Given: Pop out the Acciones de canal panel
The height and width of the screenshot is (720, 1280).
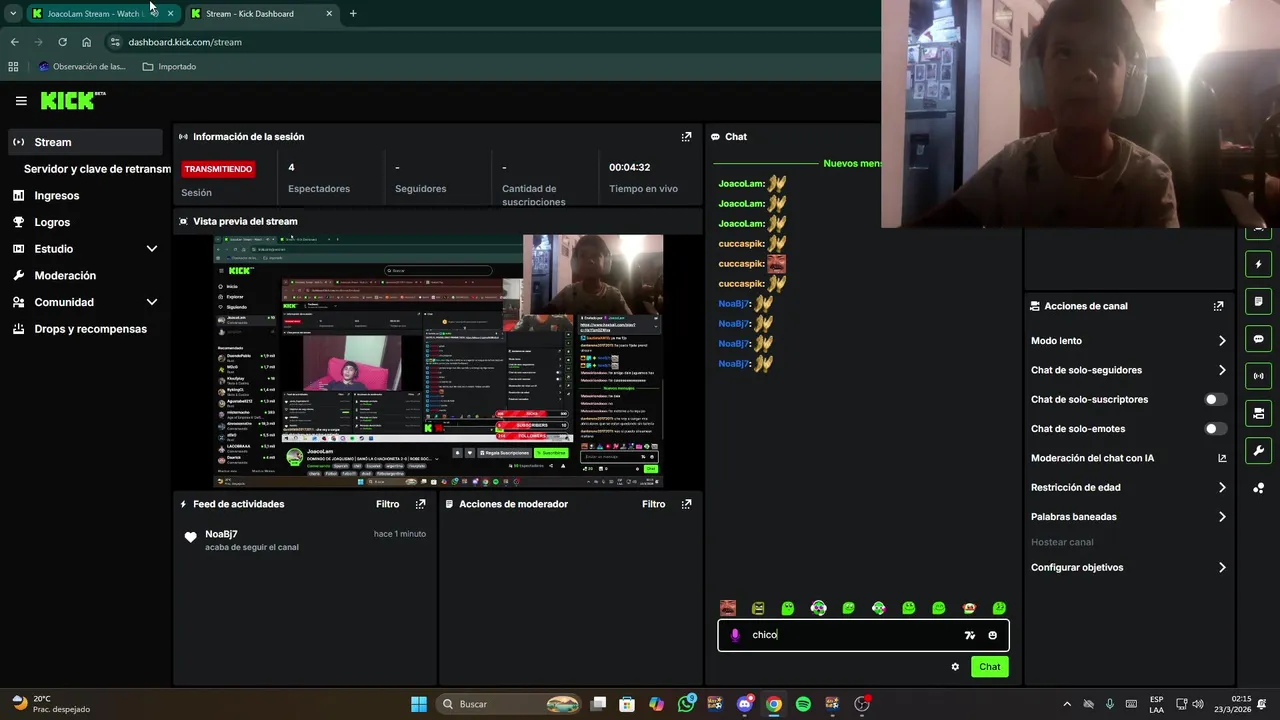Looking at the screenshot, I should pos(1218,306).
